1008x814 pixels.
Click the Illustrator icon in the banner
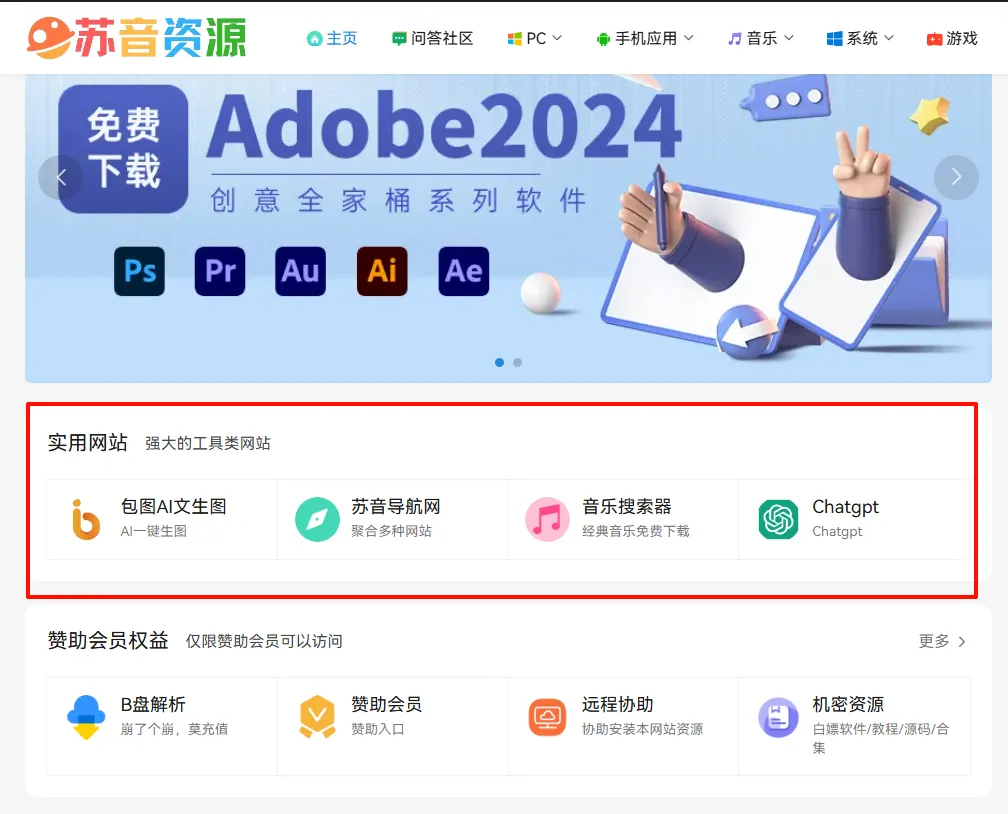[x=381, y=271]
